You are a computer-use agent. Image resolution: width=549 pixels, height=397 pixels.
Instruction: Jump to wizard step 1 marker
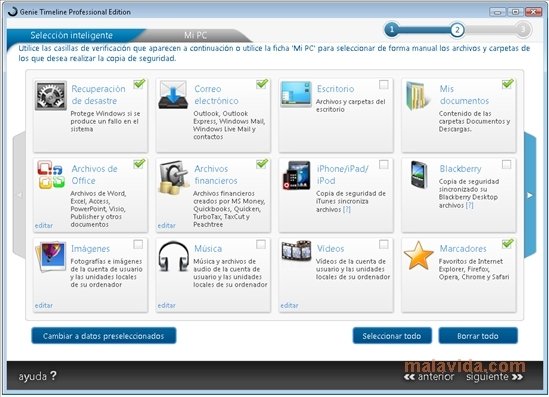(x=392, y=29)
